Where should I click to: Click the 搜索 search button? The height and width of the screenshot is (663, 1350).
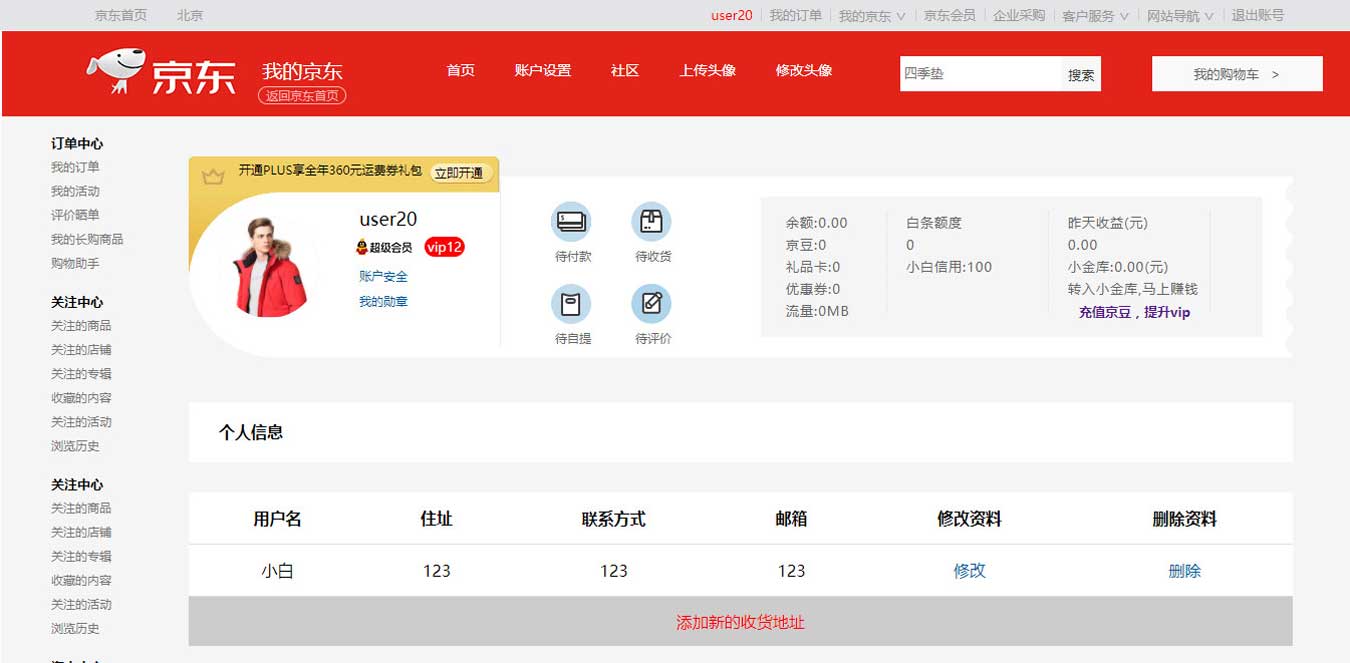[1081, 74]
